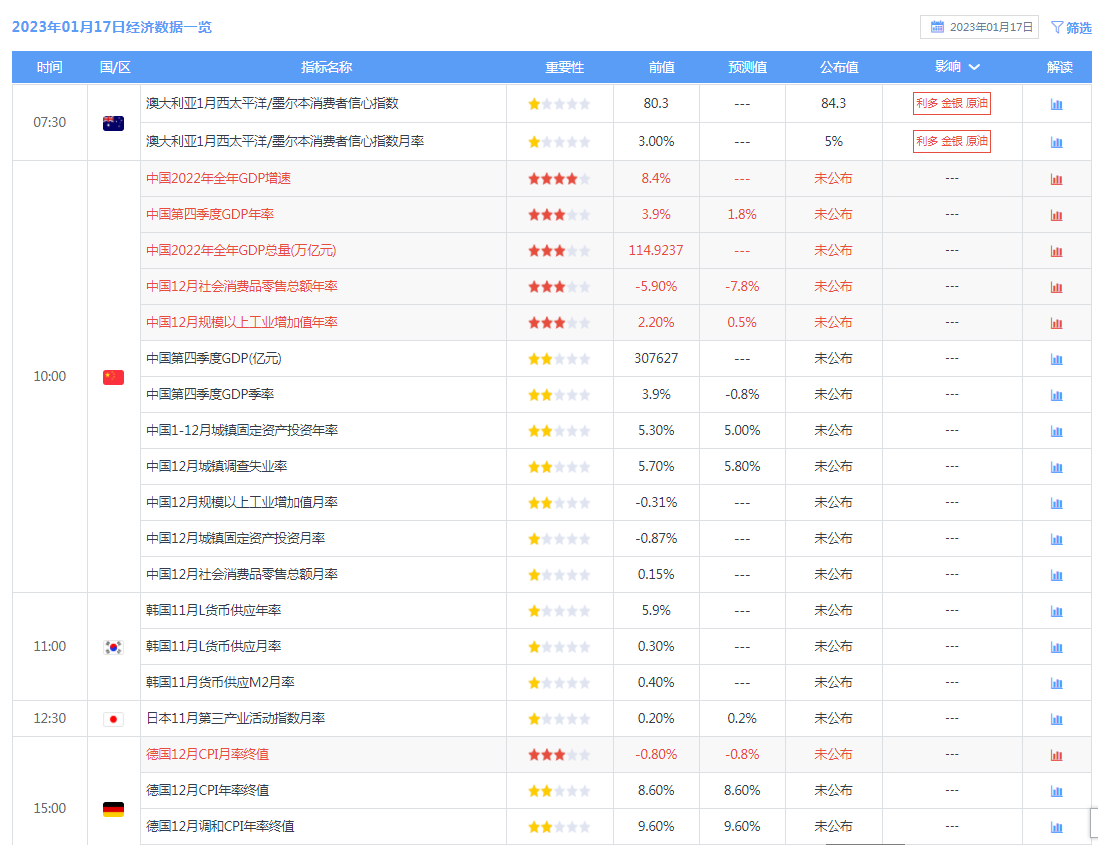
Task: Click the Australia flag icon
Action: click(x=113, y=123)
